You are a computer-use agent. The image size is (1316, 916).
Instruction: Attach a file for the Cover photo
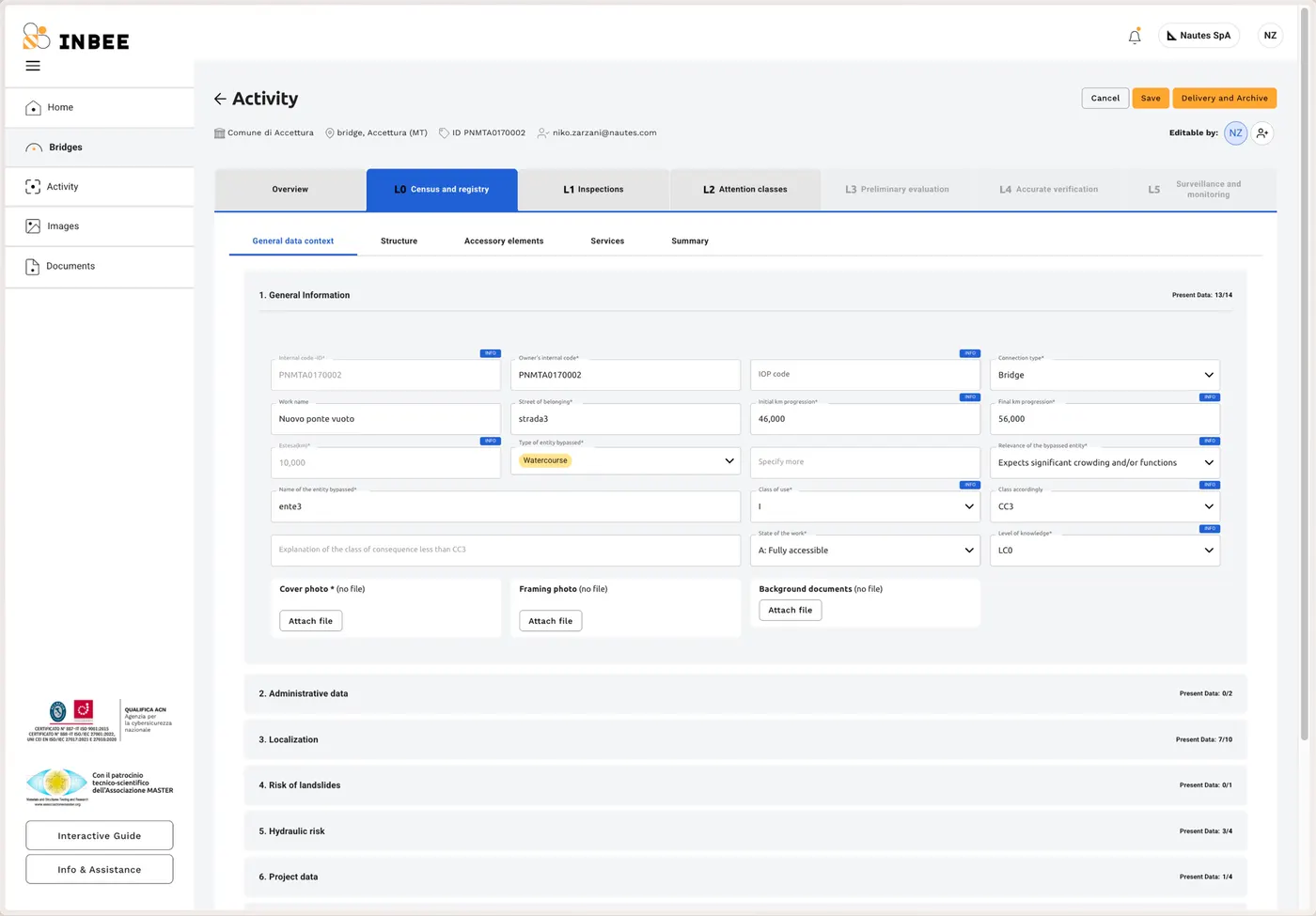pyautogui.click(x=311, y=621)
